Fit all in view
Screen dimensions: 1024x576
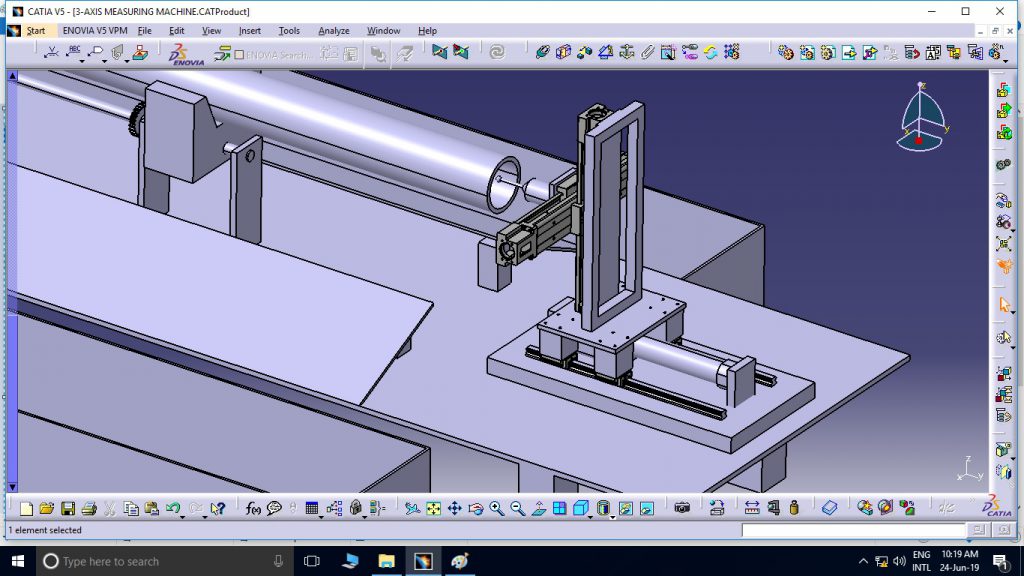pos(433,508)
